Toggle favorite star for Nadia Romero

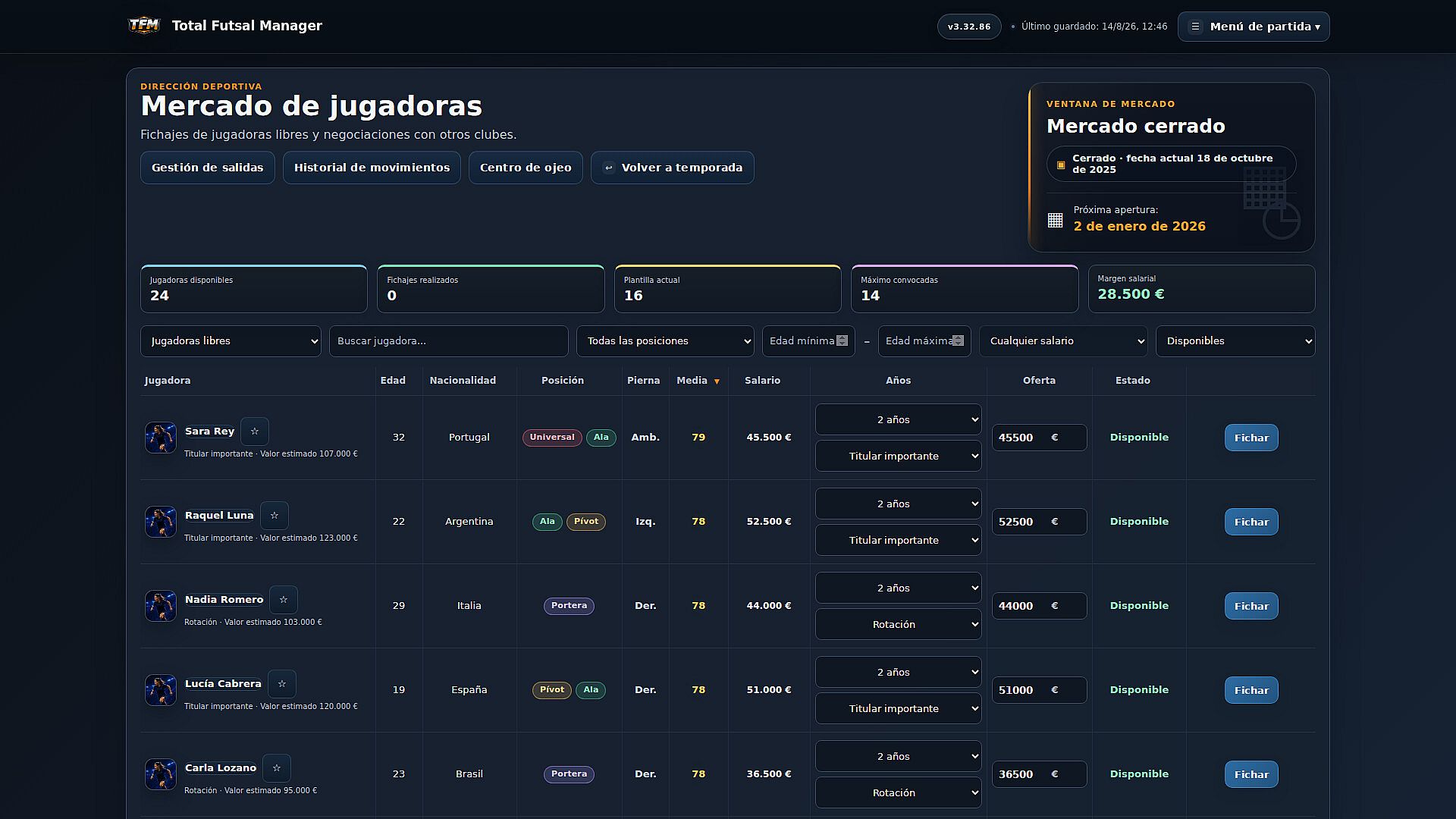pyautogui.click(x=284, y=600)
